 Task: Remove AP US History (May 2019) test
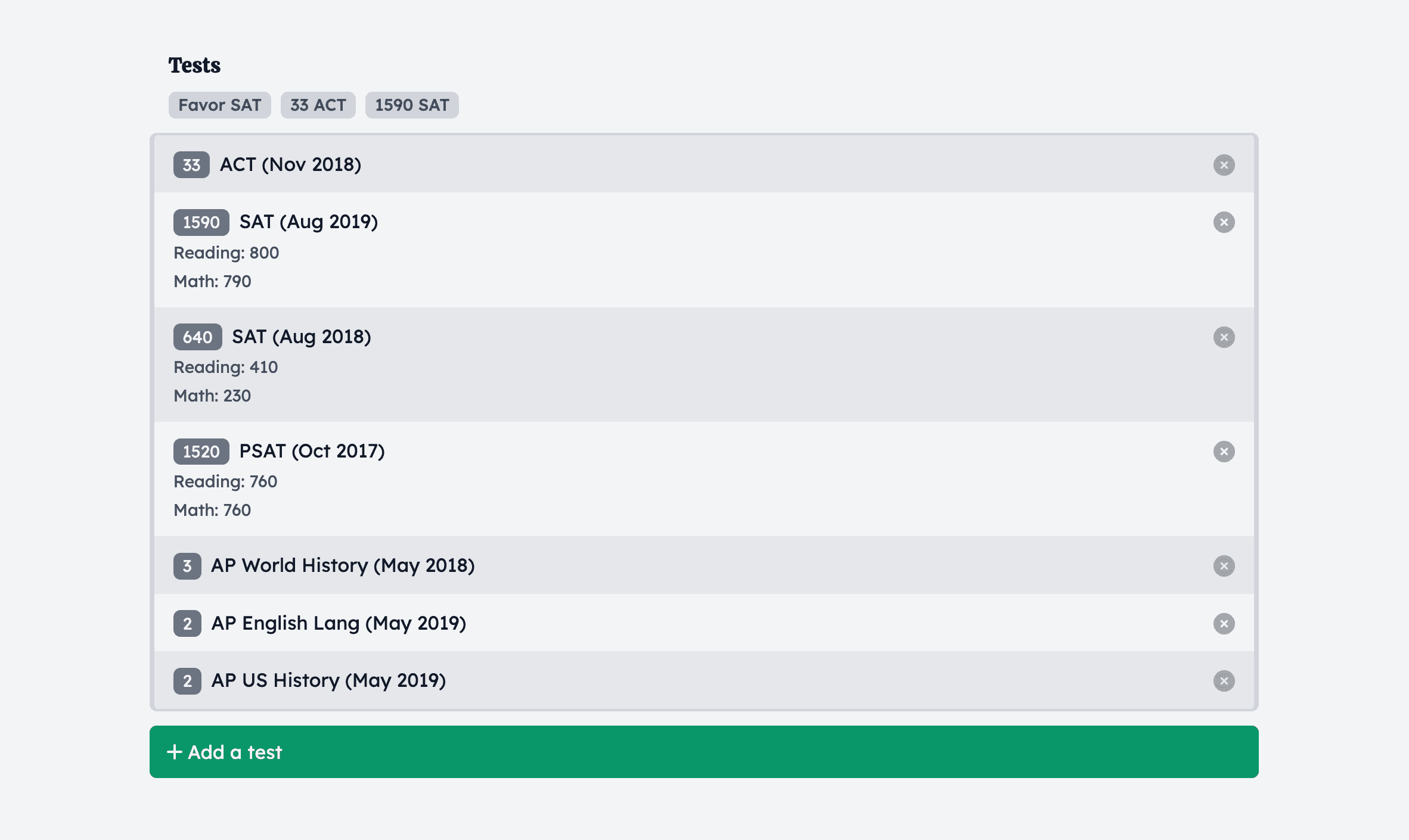coord(1224,681)
